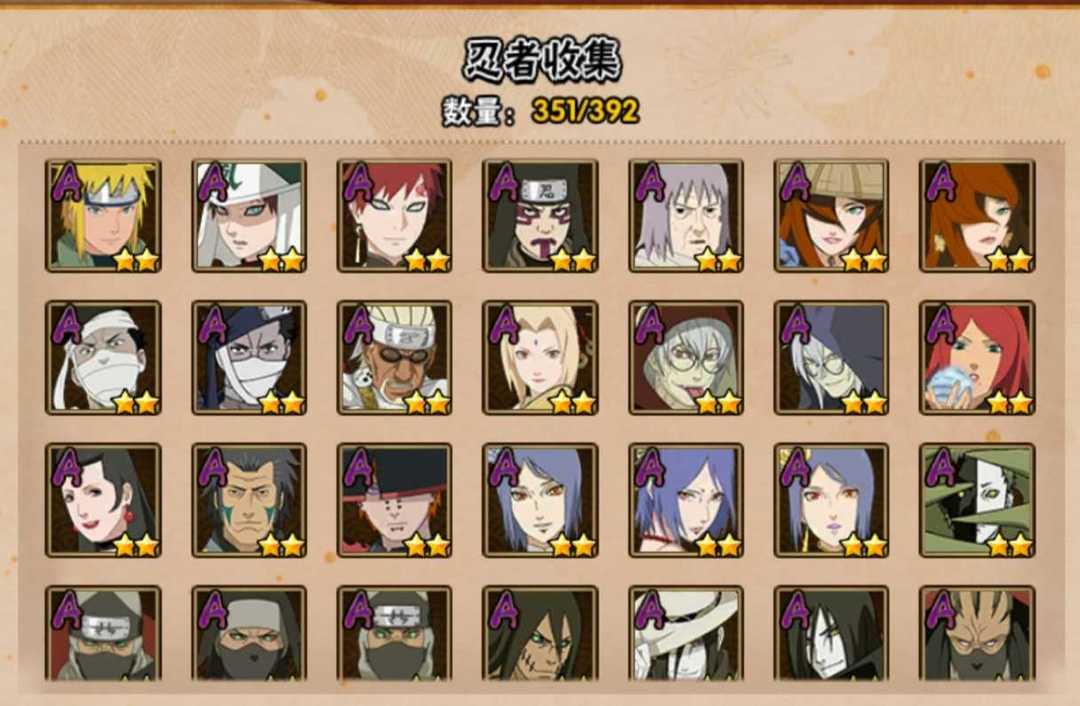The image size is (1080, 706).
Task: Select the black-and-white flytrap ninja portrait
Action: coord(977,500)
